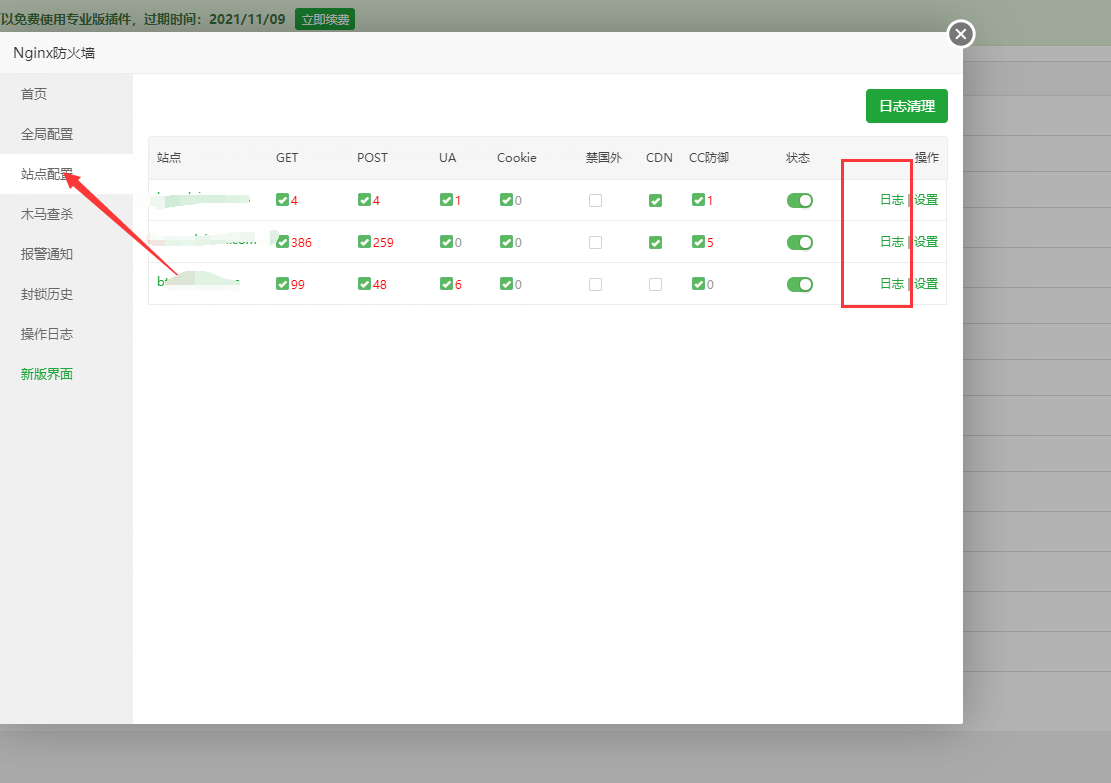Click the POST column header
The image size is (1111, 783).
[372, 157]
